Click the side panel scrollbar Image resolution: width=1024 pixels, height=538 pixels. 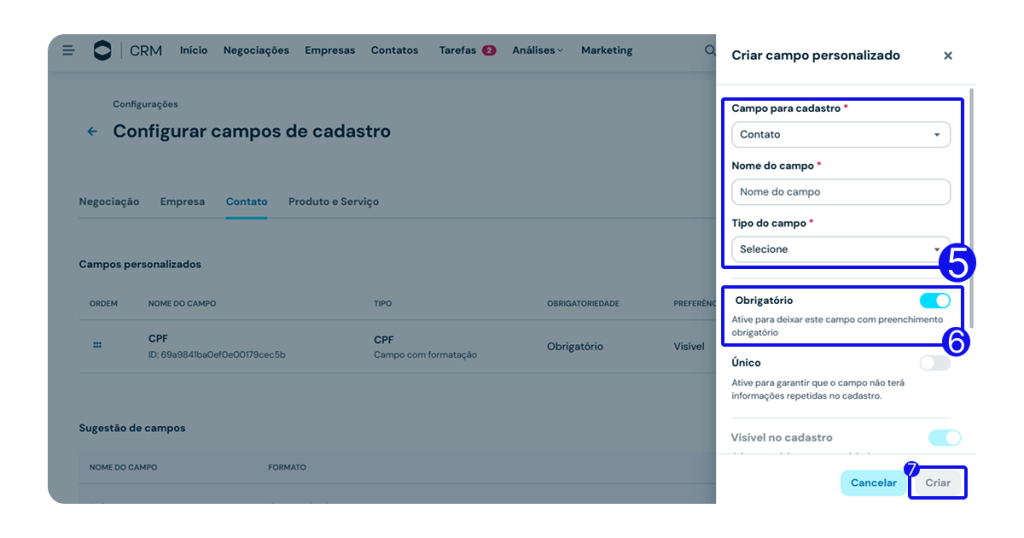[x=971, y=200]
